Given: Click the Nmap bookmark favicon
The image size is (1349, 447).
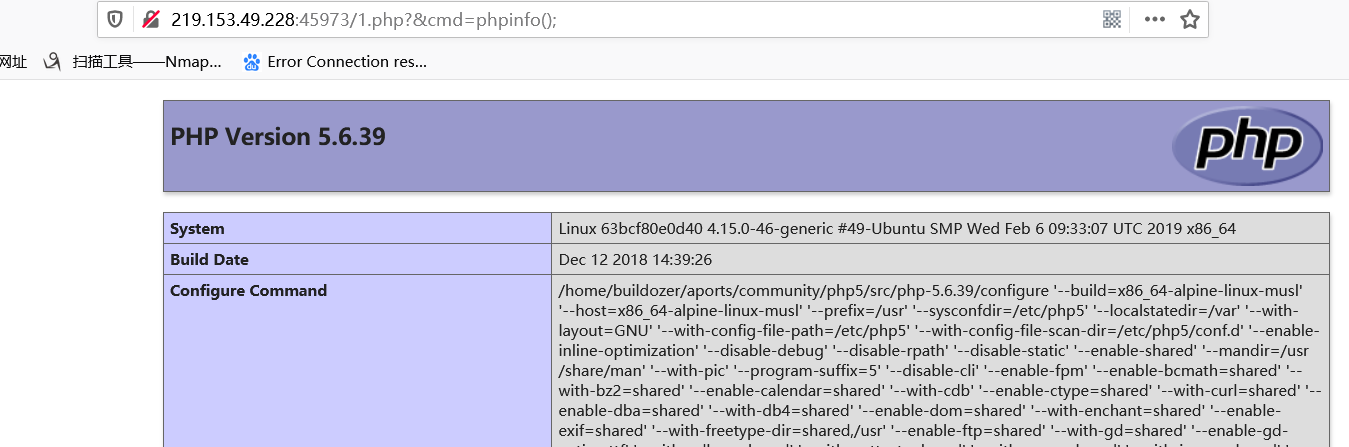Looking at the screenshot, I should (52, 62).
